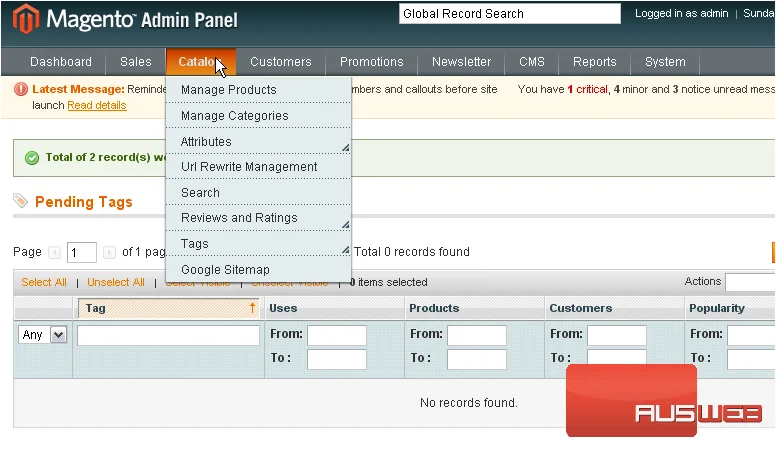Open the Reports menu

(x=595, y=62)
